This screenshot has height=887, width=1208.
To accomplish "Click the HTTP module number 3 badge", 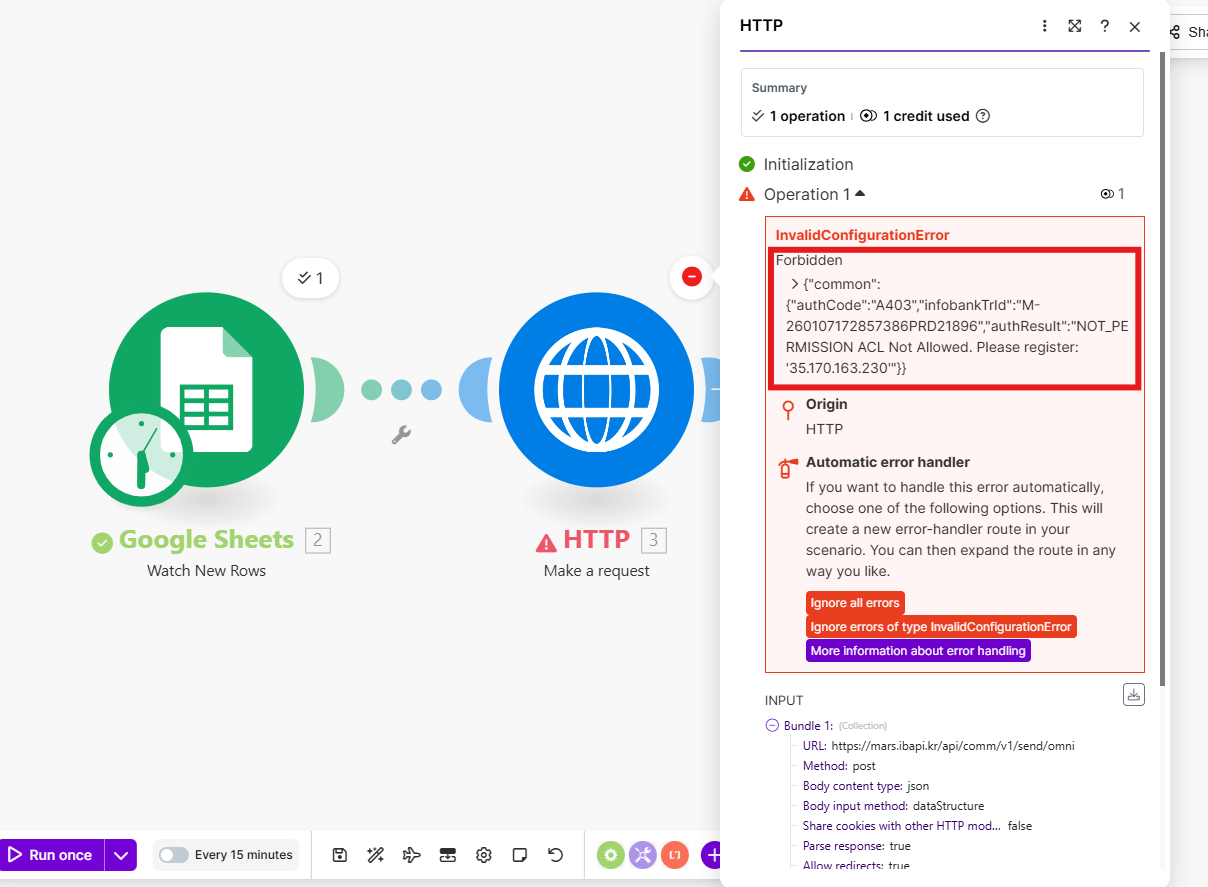I will 654,541.
